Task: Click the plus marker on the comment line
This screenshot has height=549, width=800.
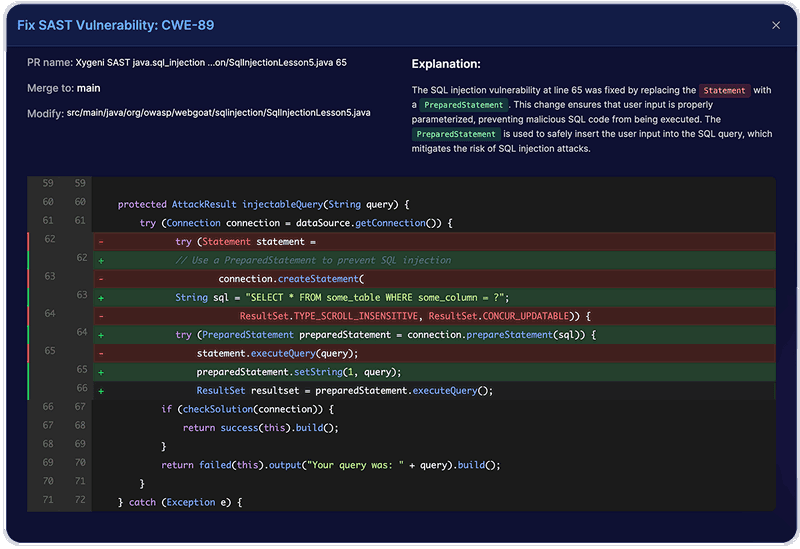Action: tap(101, 260)
